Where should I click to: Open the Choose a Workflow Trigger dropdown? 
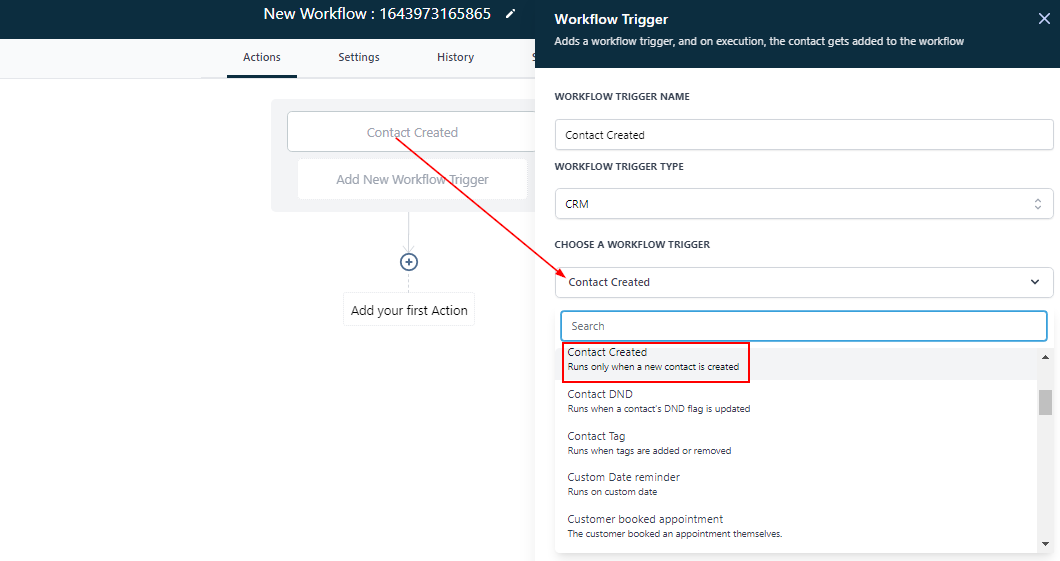pos(803,282)
